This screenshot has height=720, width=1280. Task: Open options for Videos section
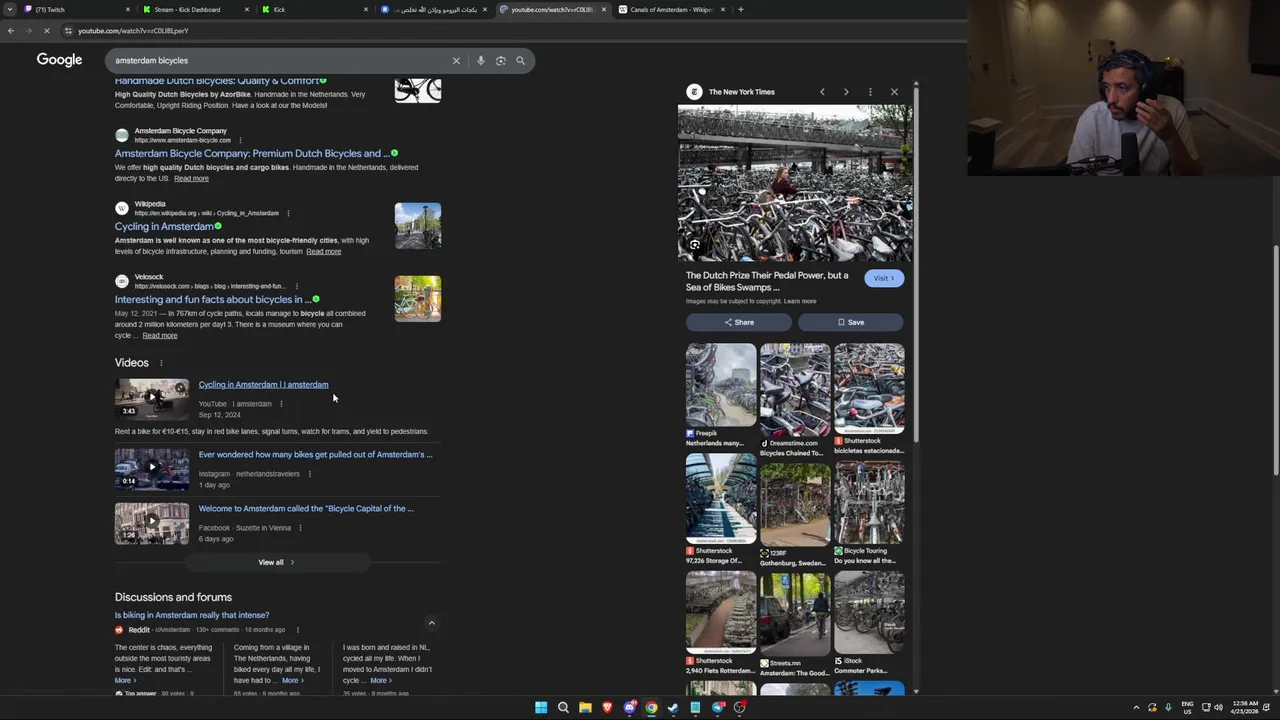pyautogui.click(x=161, y=363)
